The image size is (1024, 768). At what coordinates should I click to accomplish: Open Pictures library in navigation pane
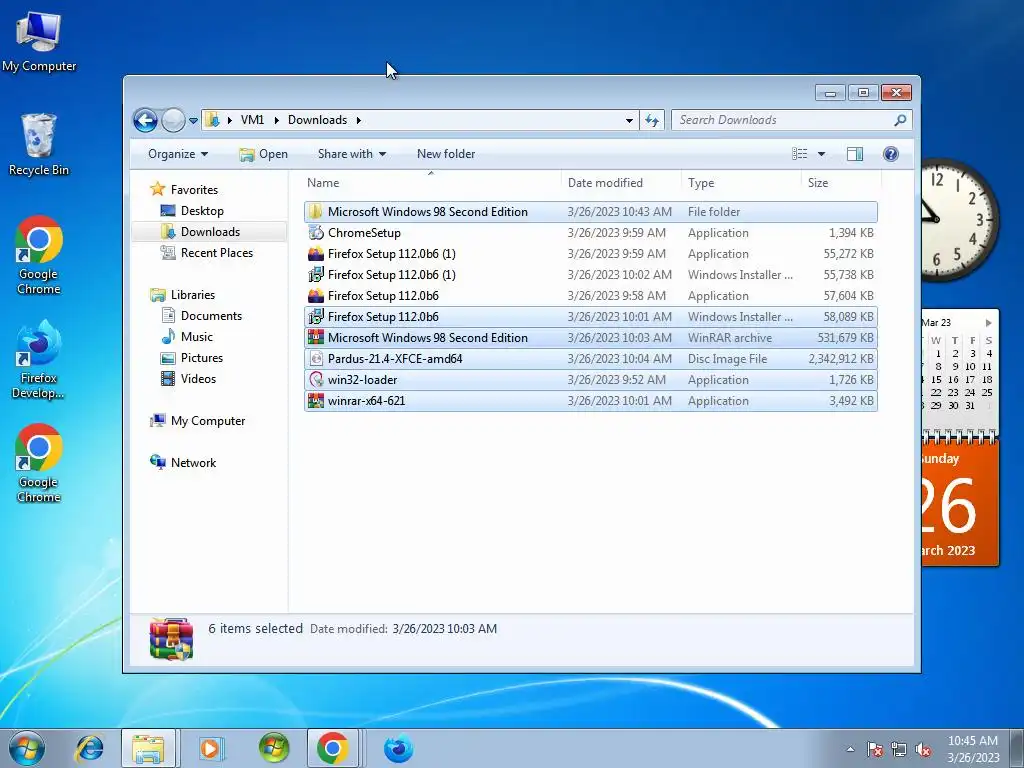pyautogui.click(x=201, y=358)
